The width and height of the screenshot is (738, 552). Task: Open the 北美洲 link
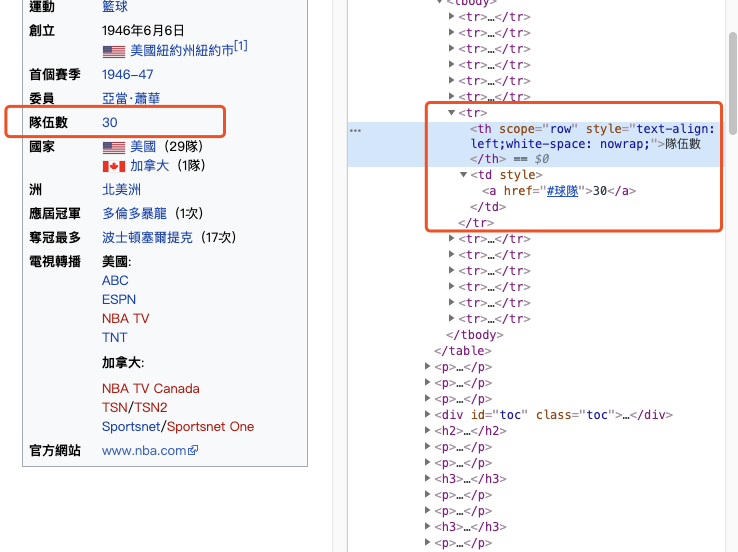click(x=121, y=190)
